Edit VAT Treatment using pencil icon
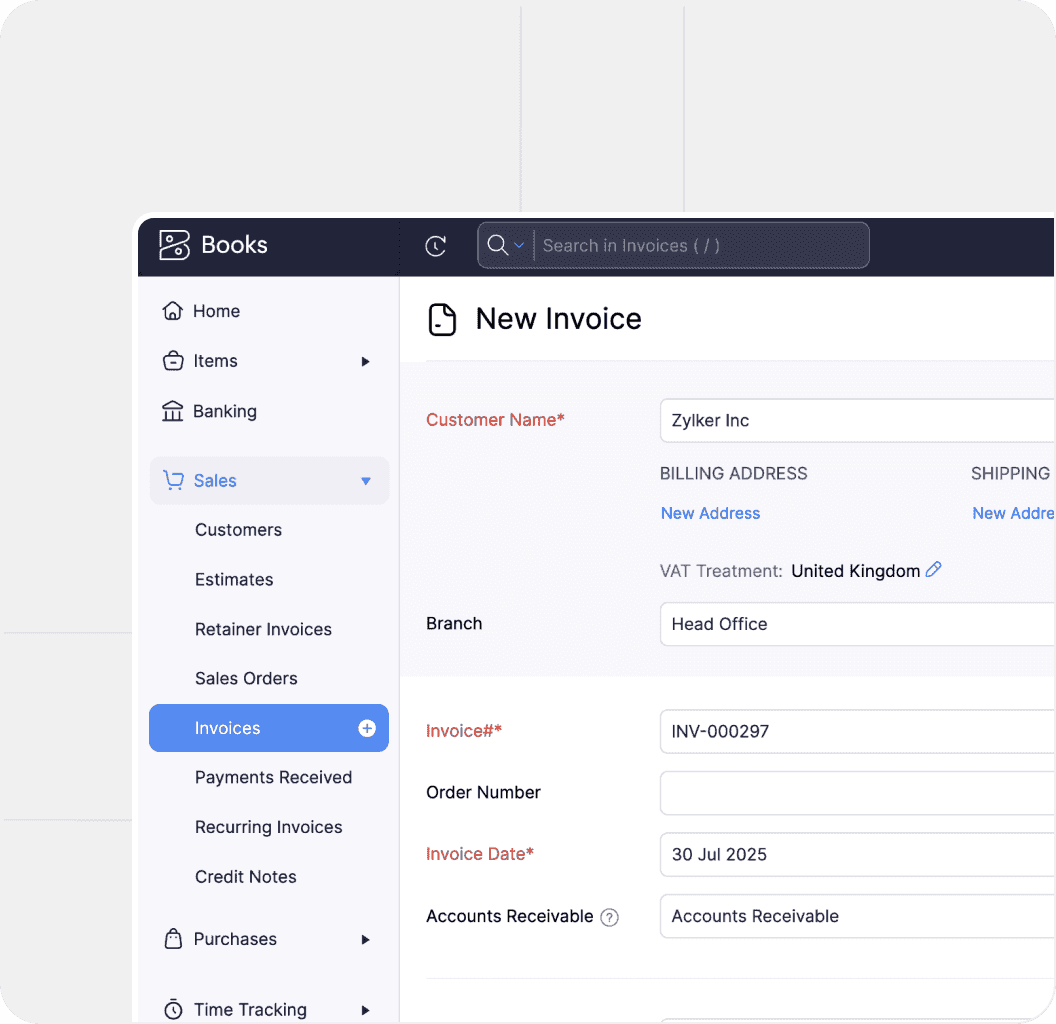This screenshot has height=1024, width=1056. click(x=934, y=570)
